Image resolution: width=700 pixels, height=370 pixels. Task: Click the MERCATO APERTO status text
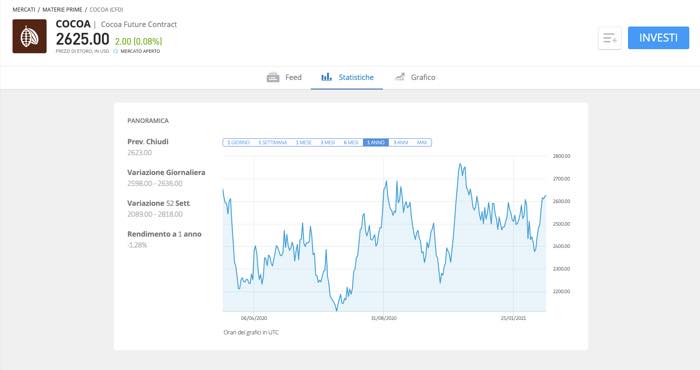(x=140, y=51)
